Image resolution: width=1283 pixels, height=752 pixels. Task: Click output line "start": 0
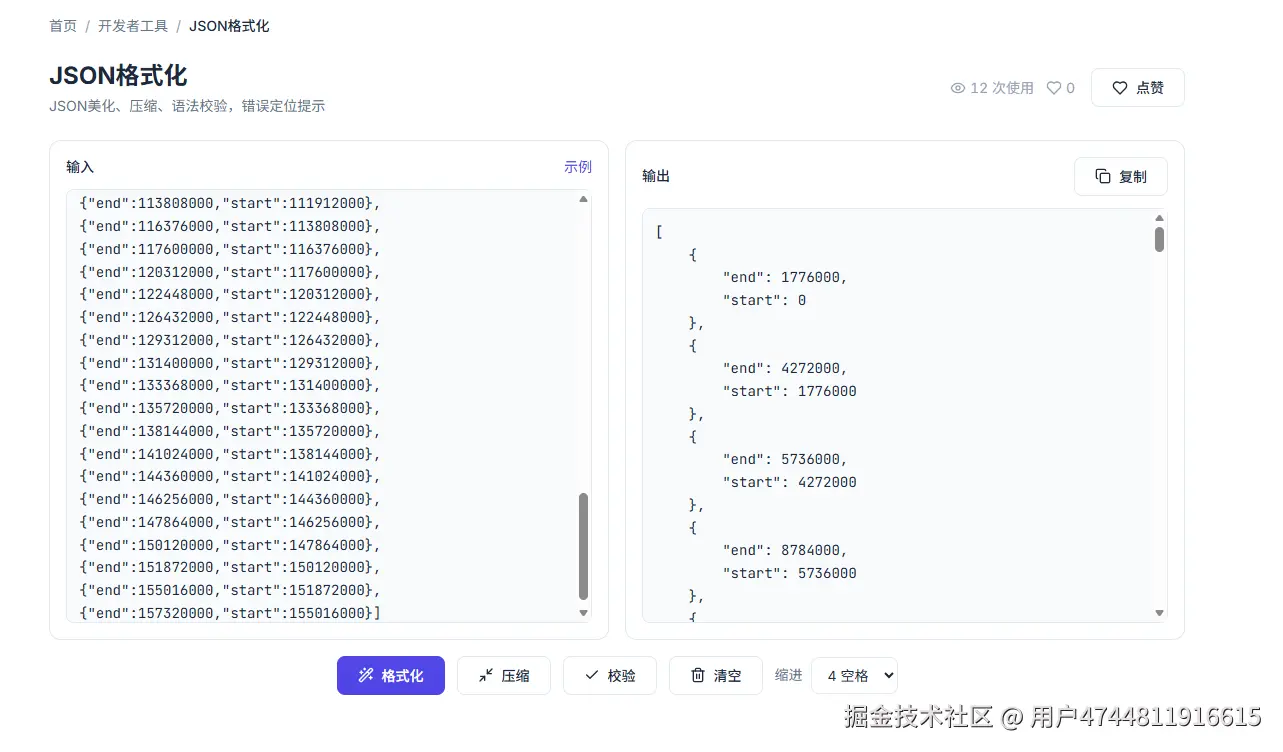point(764,300)
